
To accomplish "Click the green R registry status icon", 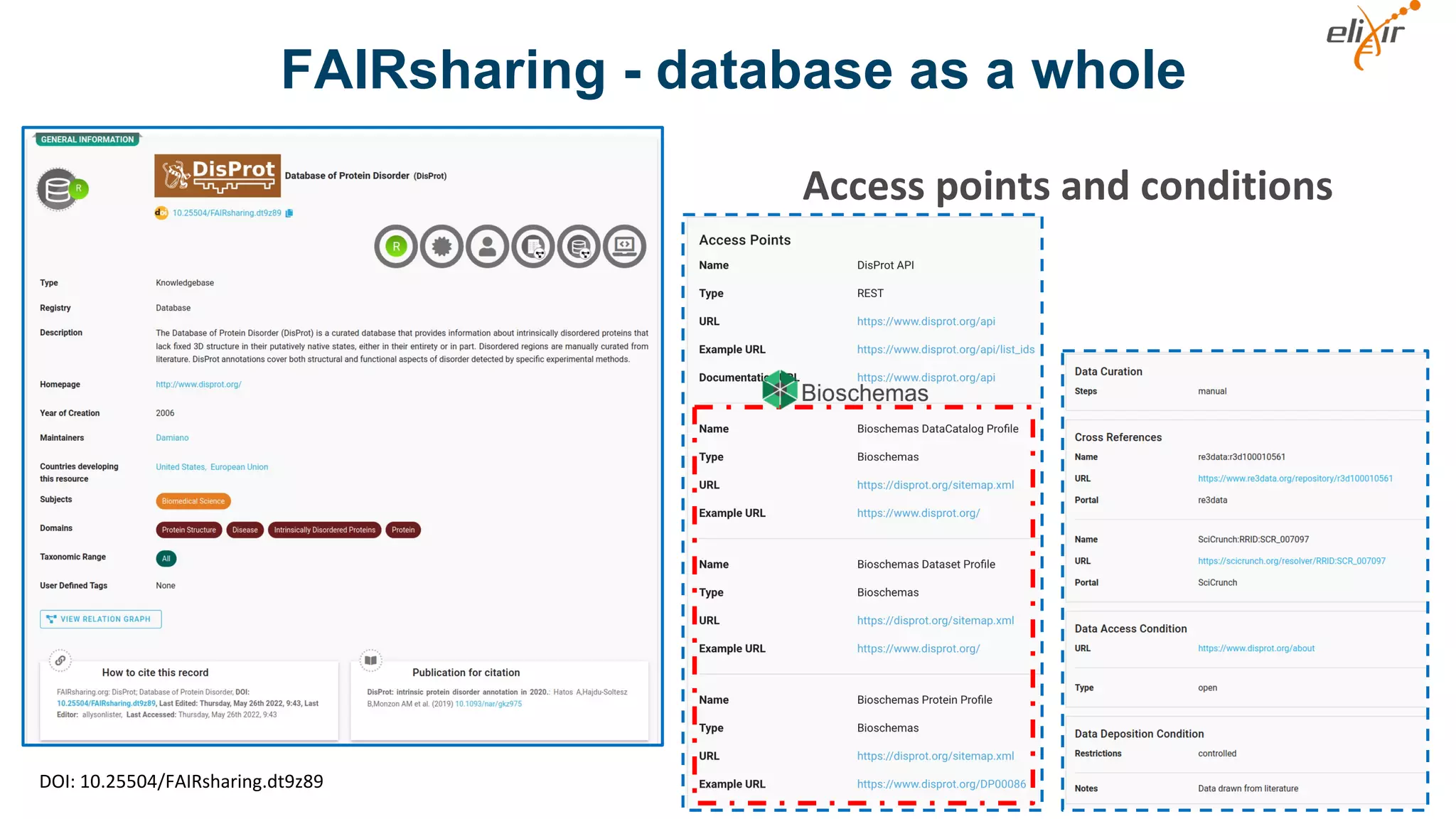I will click(396, 247).
